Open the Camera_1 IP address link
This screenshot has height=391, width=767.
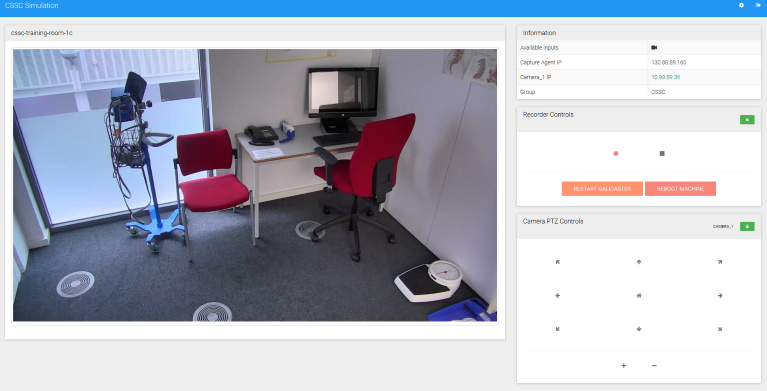click(x=666, y=77)
